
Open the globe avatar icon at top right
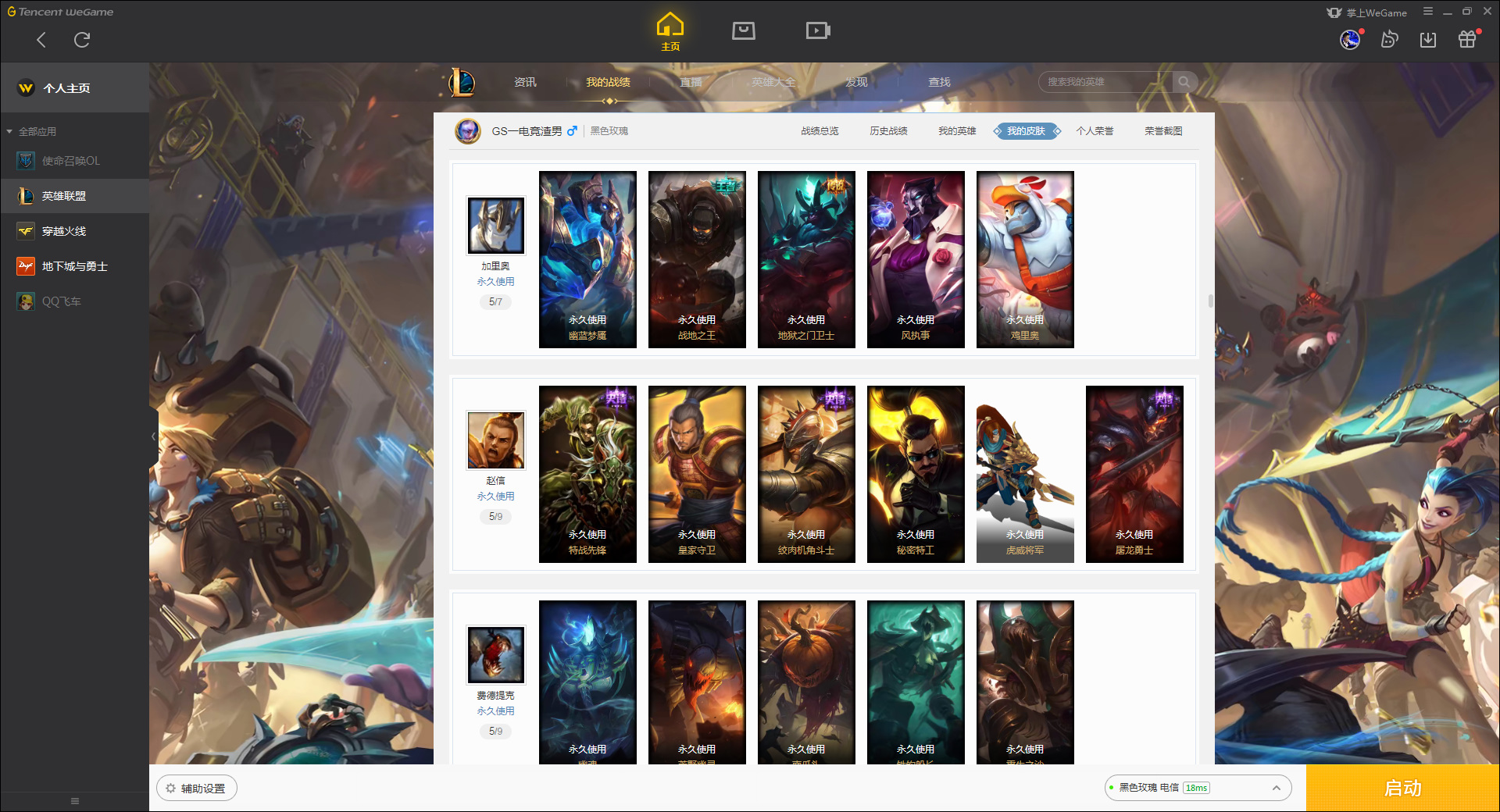pyautogui.click(x=1350, y=39)
